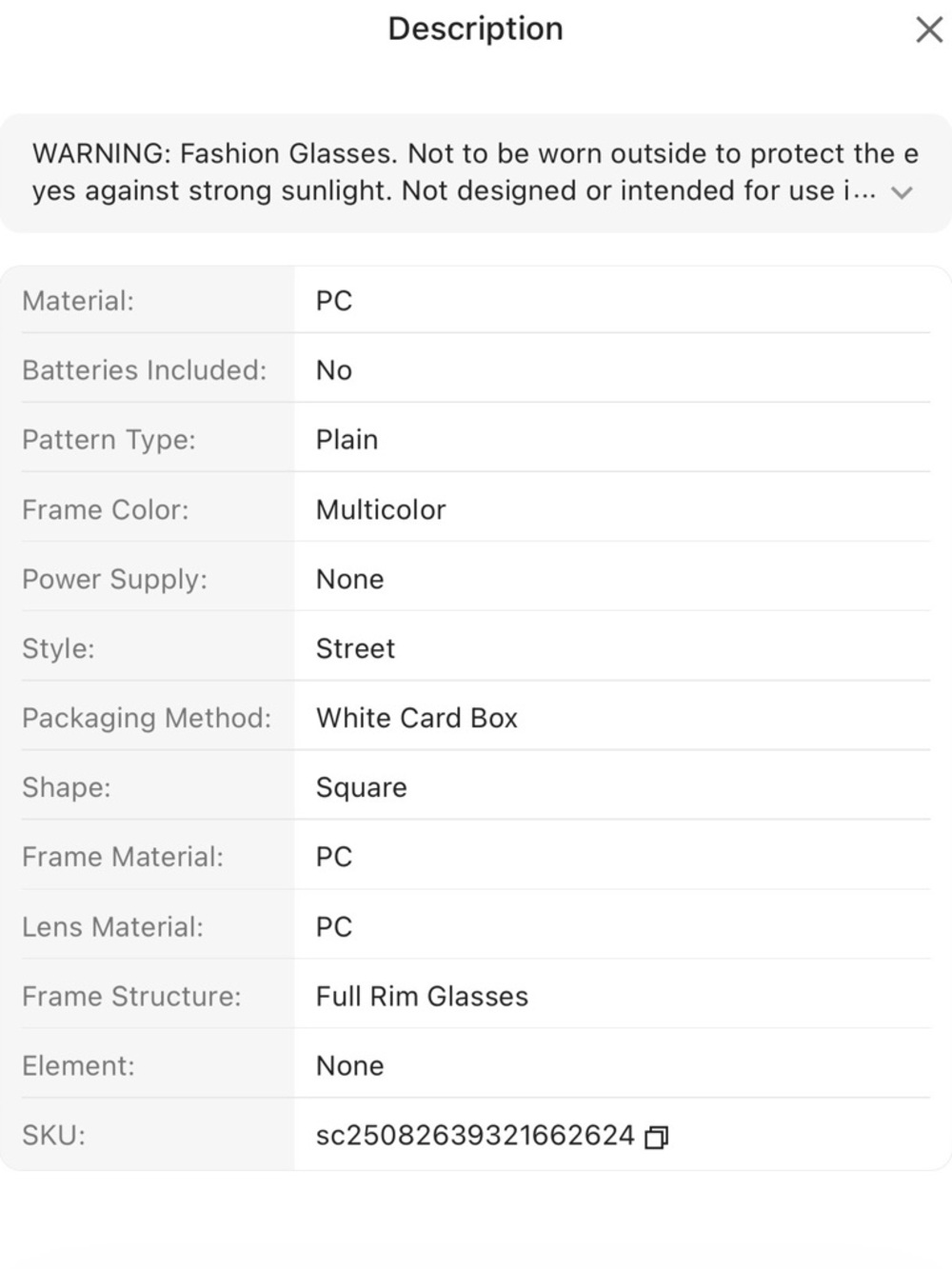
Task: Select the SKU value sc25082639321662624
Action: coord(475,1135)
